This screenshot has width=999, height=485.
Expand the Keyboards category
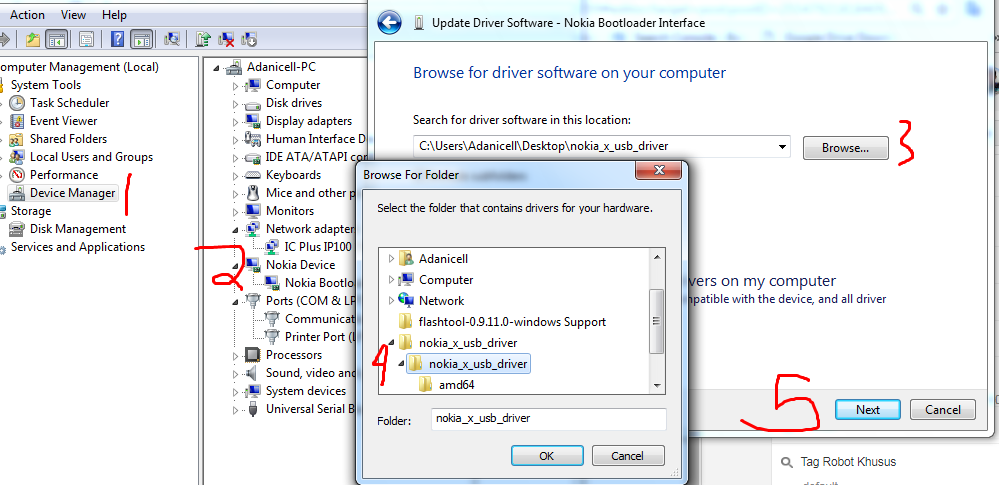pos(235,175)
